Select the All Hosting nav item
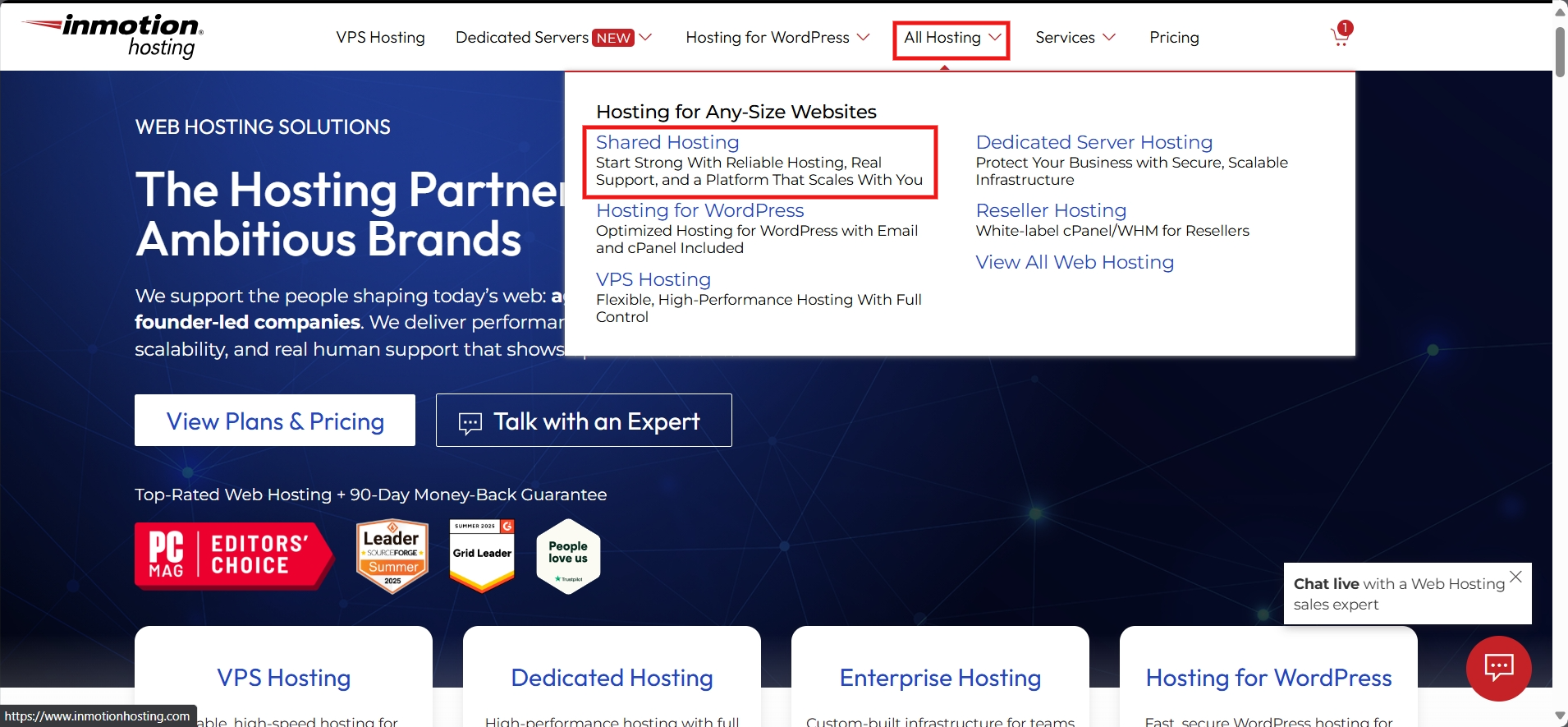The image size is (1568, 727). click(942, 37)
